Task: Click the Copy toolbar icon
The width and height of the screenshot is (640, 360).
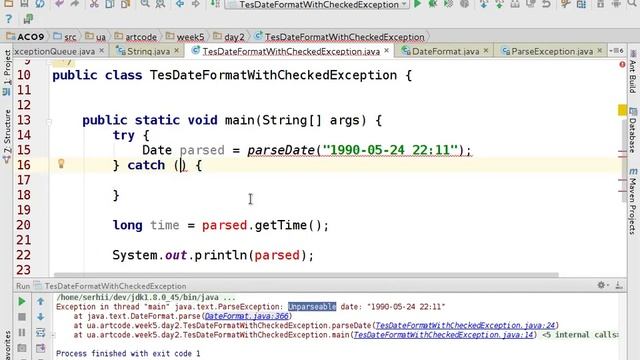Action: 110,4
